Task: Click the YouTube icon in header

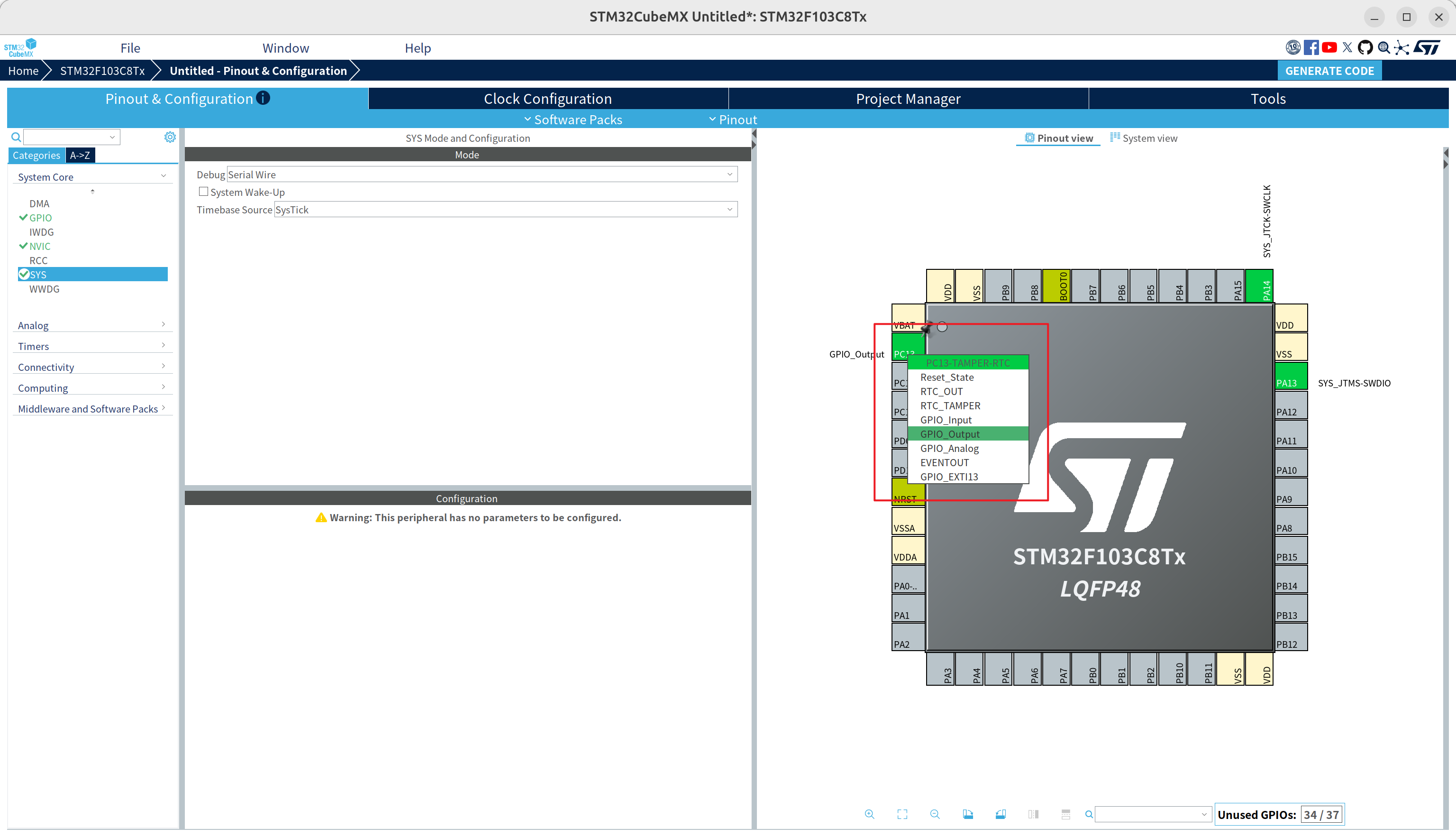Action: click(x=1329, y=48)
